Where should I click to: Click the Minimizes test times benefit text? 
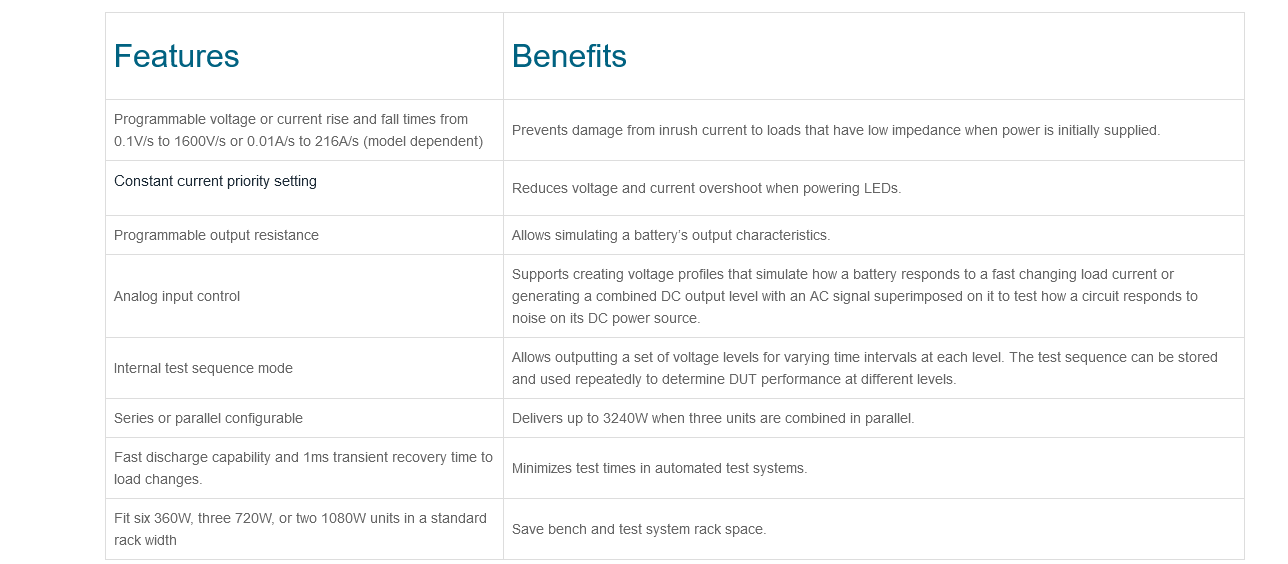[659, 468]
